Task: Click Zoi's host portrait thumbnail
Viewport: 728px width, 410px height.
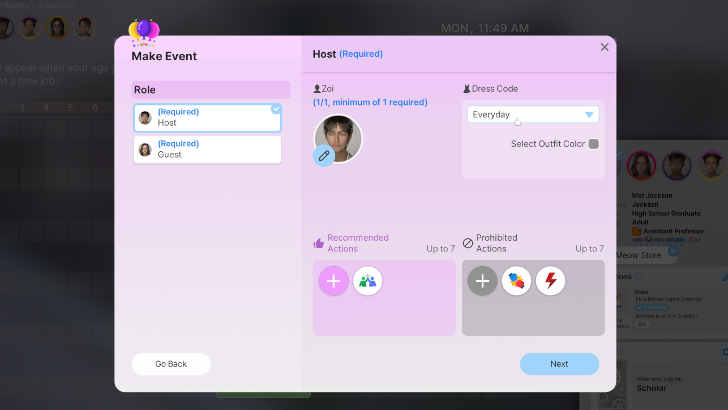Action: pyautogui.click(x=339, y=138)
